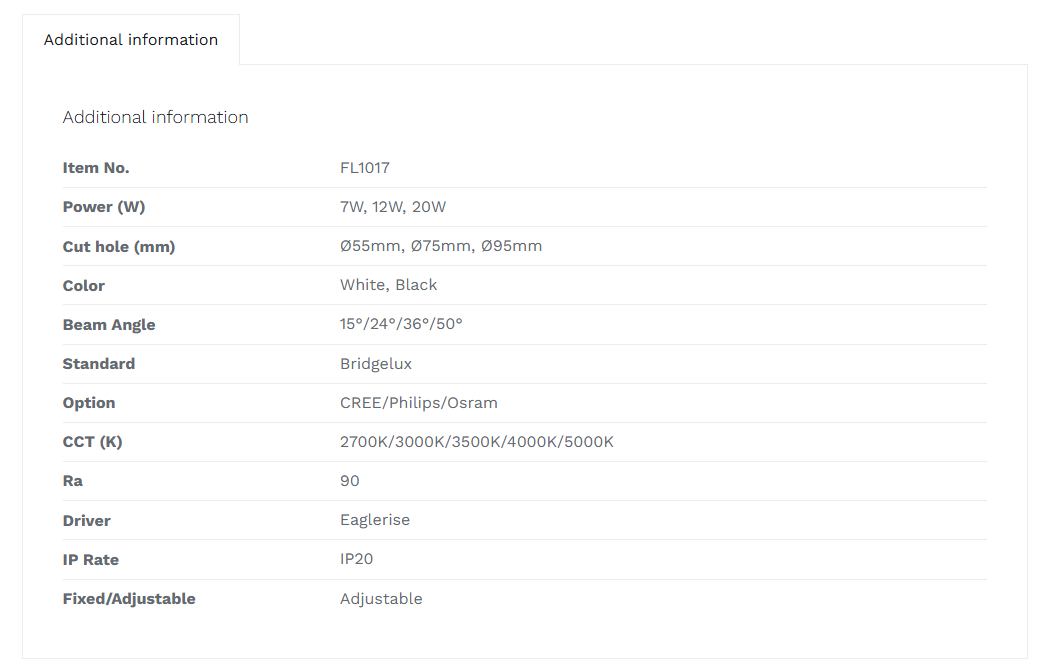1046x672 pixels.
Task: Select the 2700K/3000K/3500K/4000K/5000K value
Action: point(477,442)
